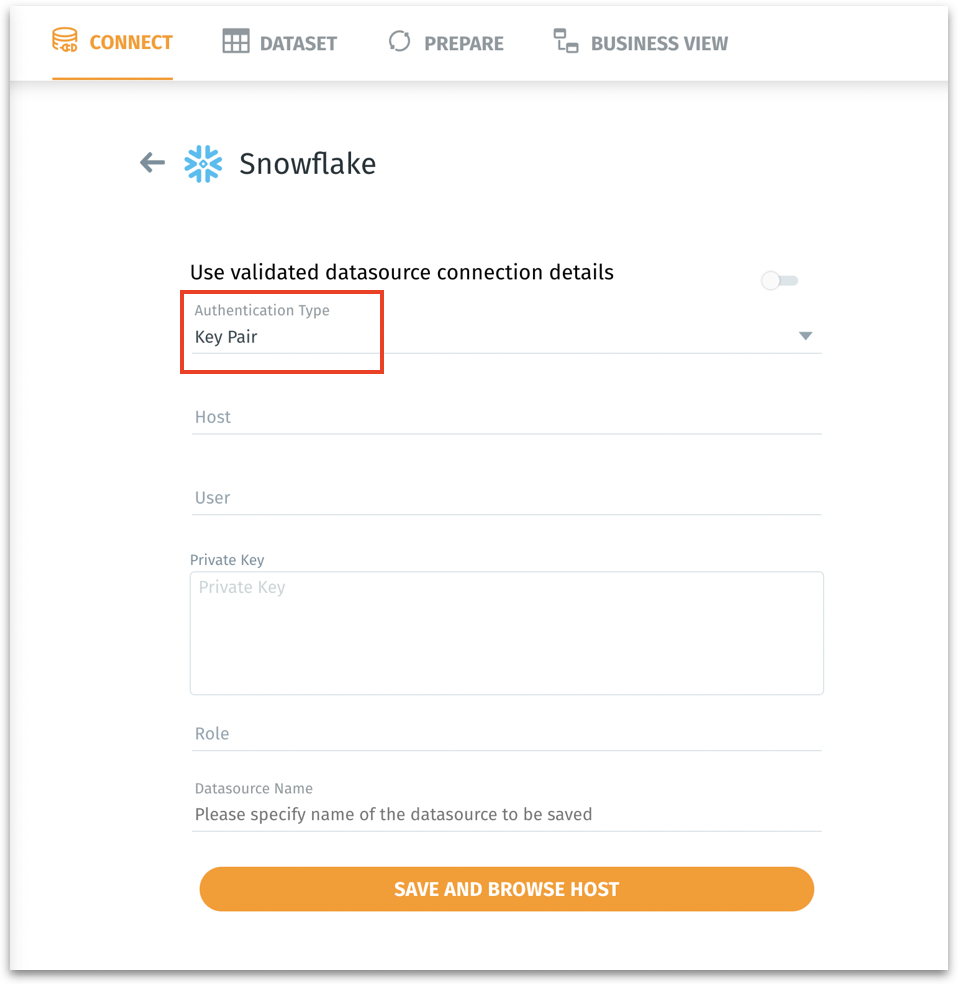Viewport: 958px width, 984px height.
Task: Click the Snowflake logo icon
Action: point(203,164)
